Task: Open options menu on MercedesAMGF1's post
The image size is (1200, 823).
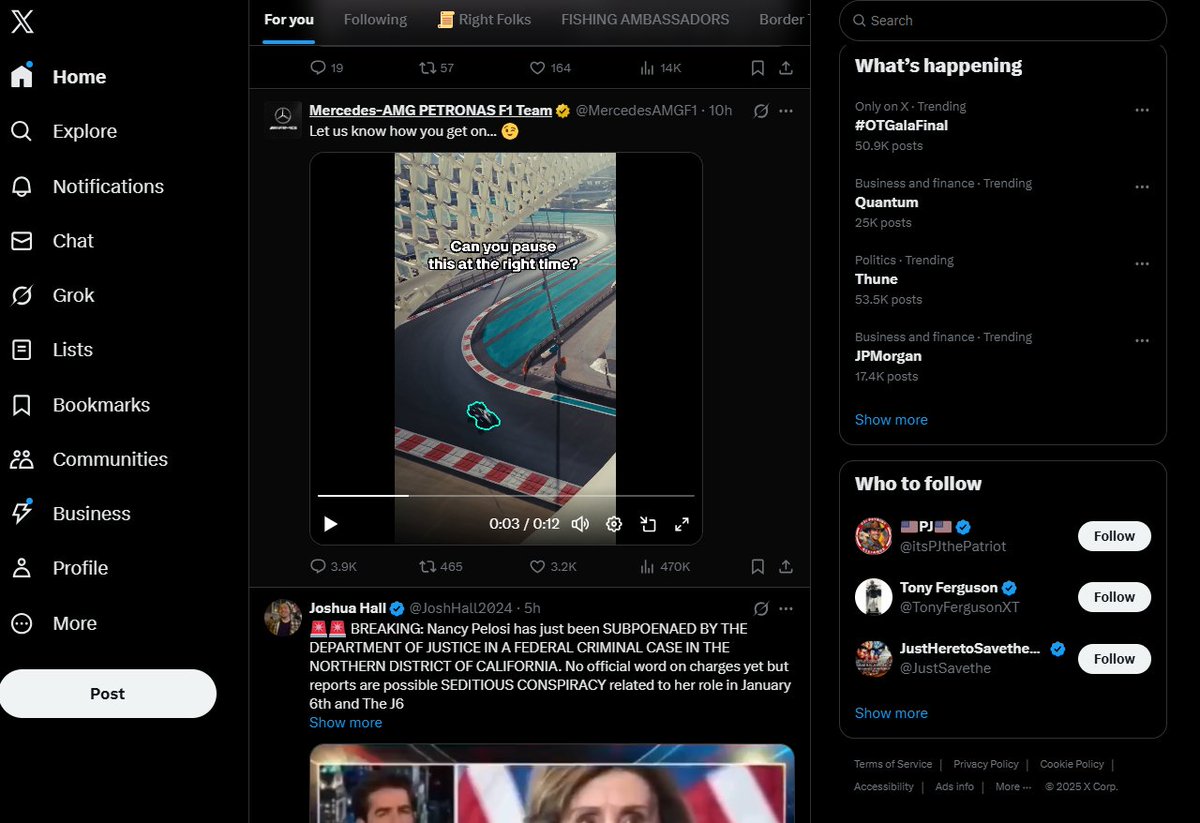Action: pyautogui.click(x=786, y=111)
